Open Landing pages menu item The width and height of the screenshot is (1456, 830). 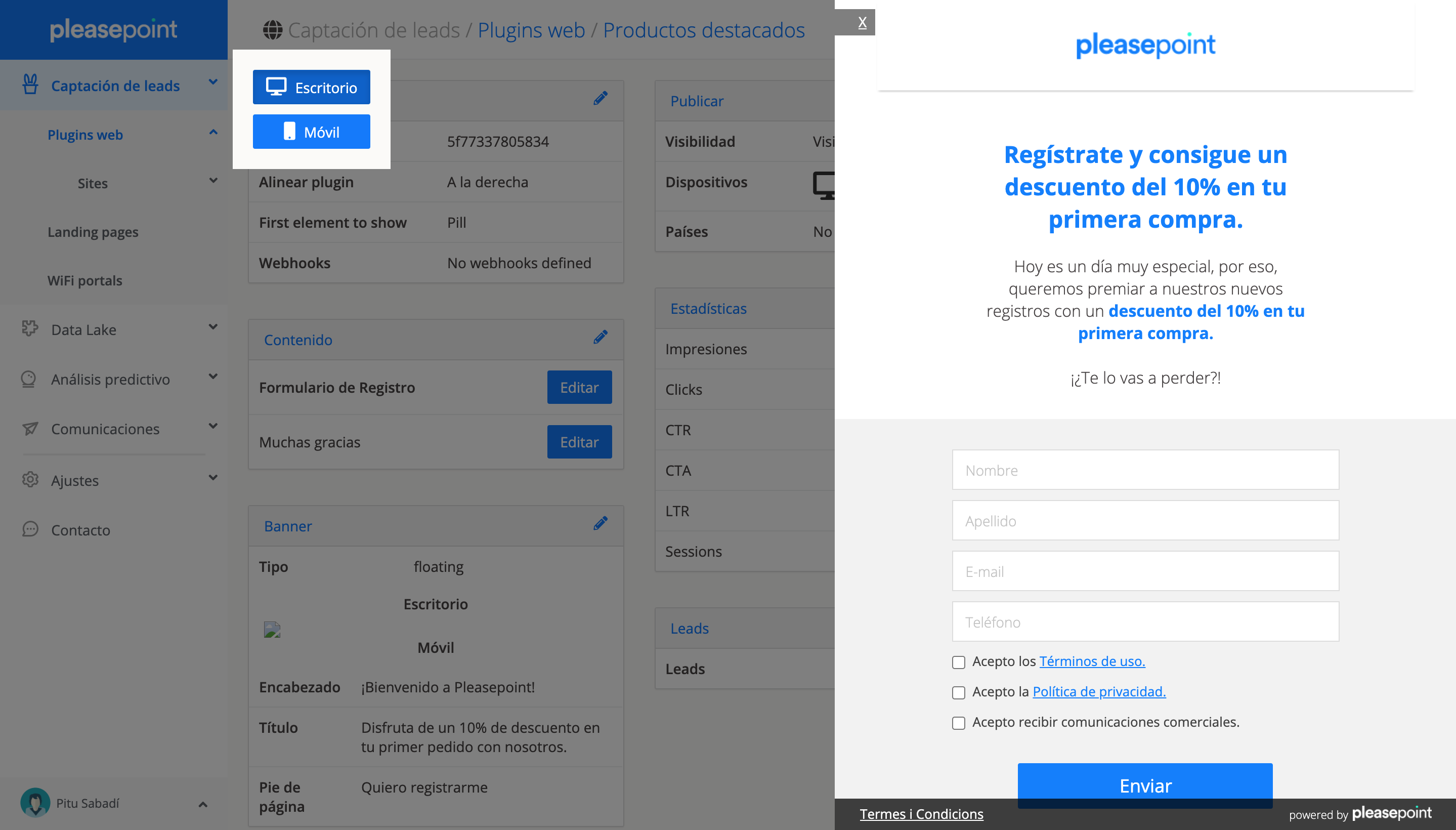tap(93, 232)
